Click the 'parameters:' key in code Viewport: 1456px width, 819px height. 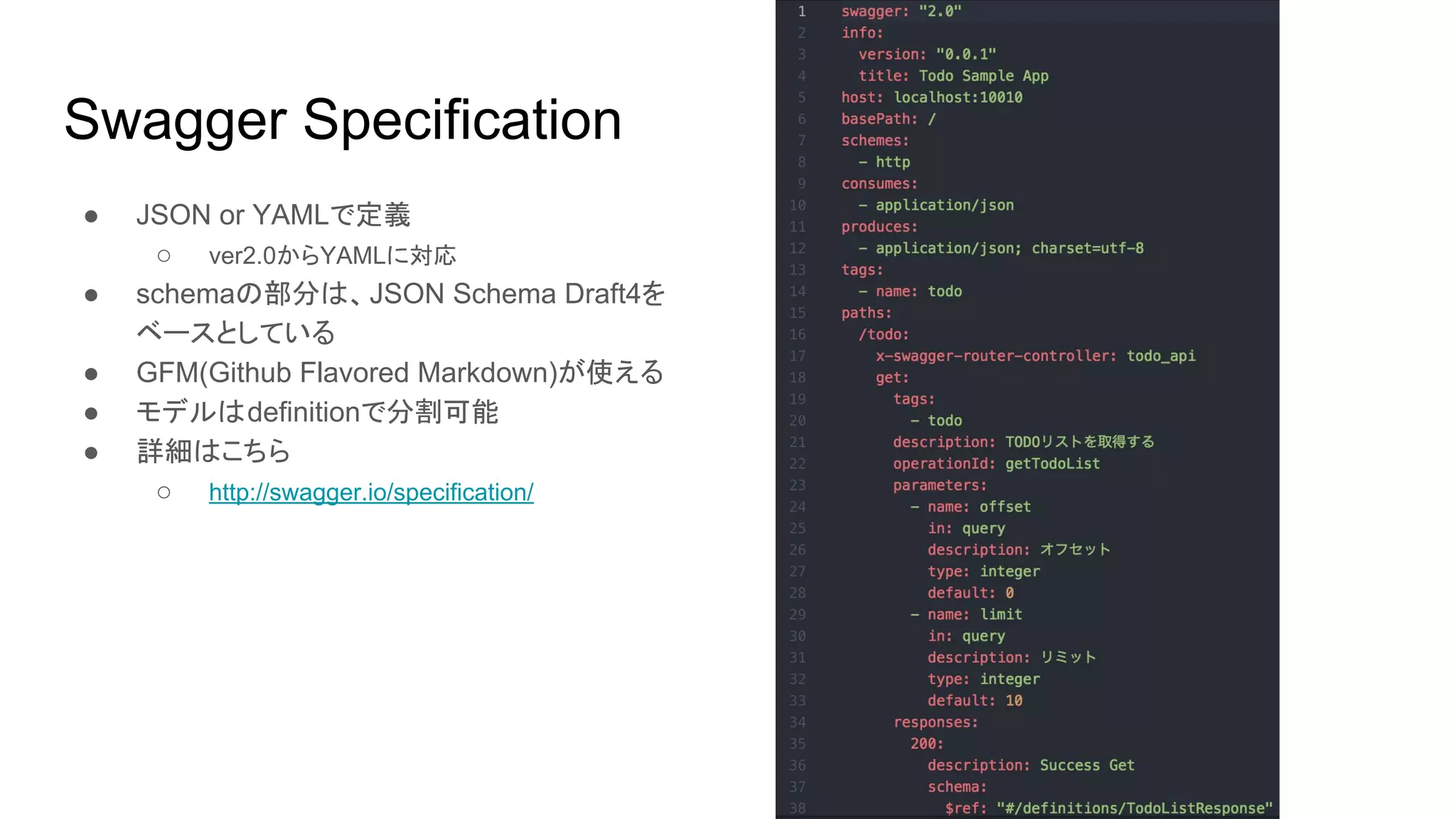coord(940,485)
